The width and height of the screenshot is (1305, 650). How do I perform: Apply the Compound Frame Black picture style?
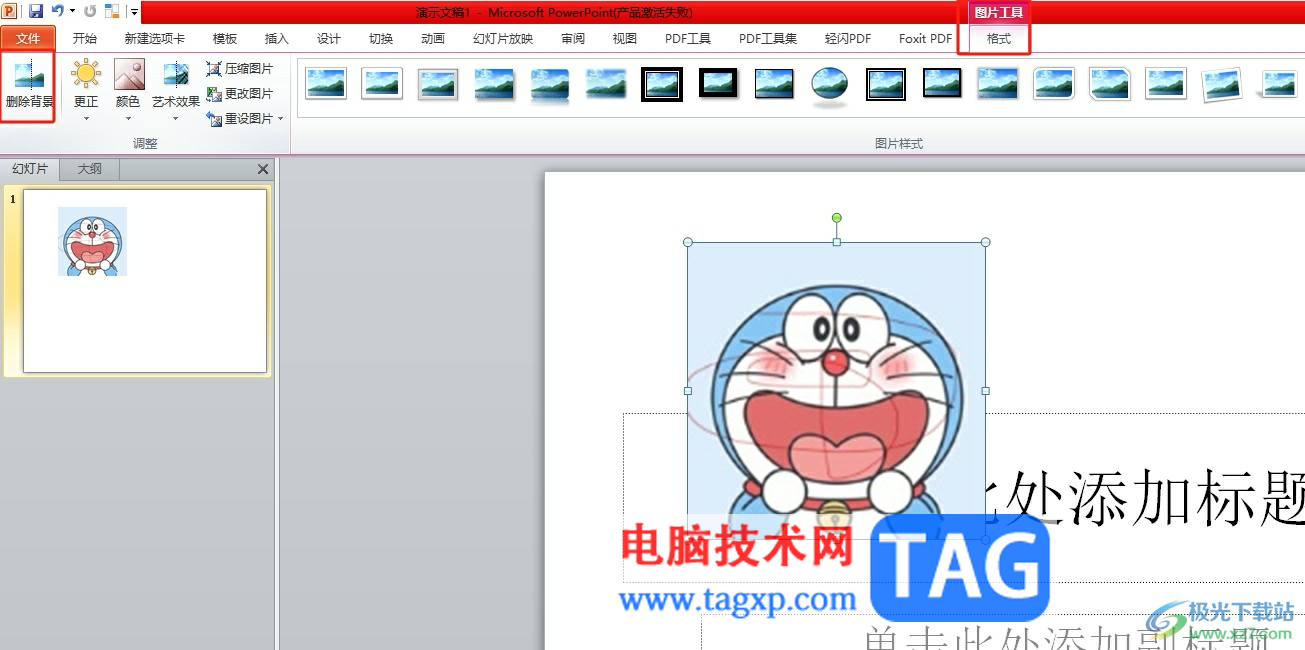point(886,84)
